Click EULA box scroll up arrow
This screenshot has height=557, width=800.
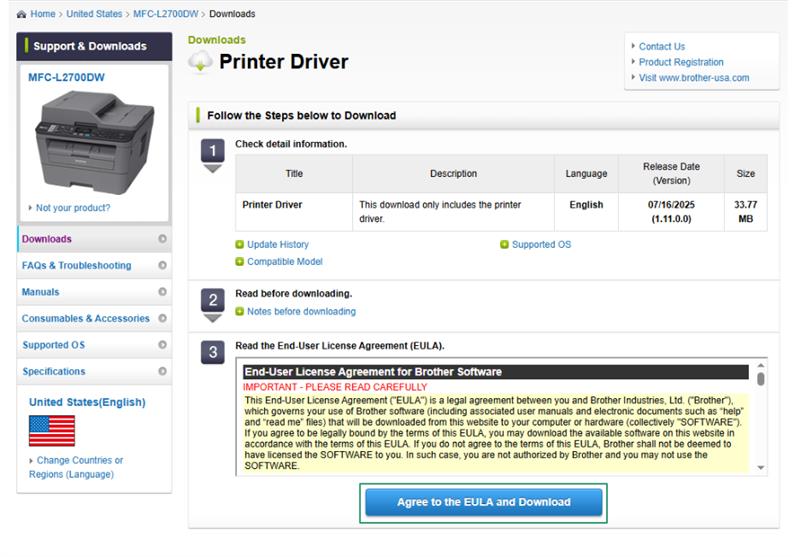(761, 365)
